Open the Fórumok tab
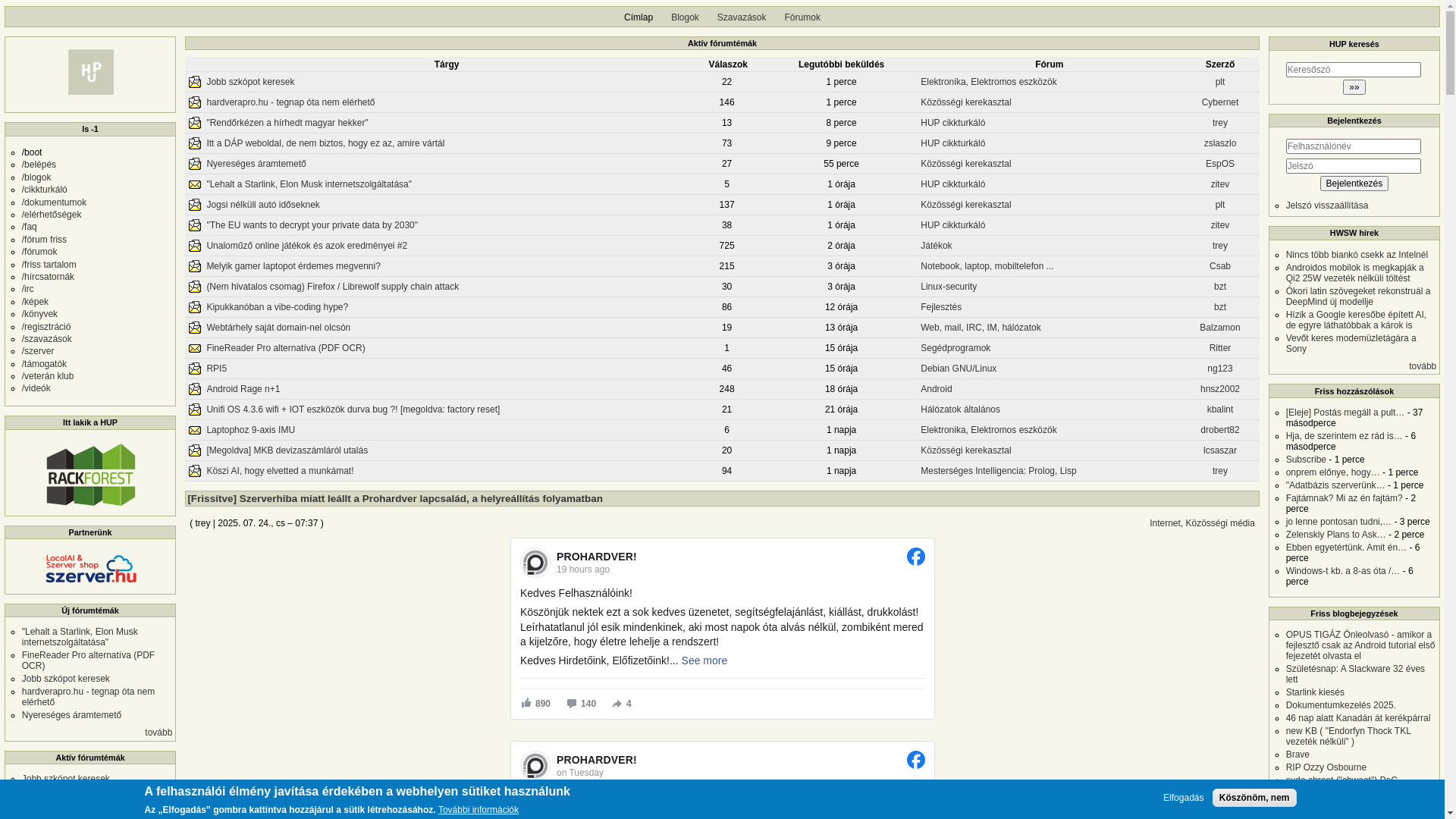The image size is (1456, 819). [802, 17]
